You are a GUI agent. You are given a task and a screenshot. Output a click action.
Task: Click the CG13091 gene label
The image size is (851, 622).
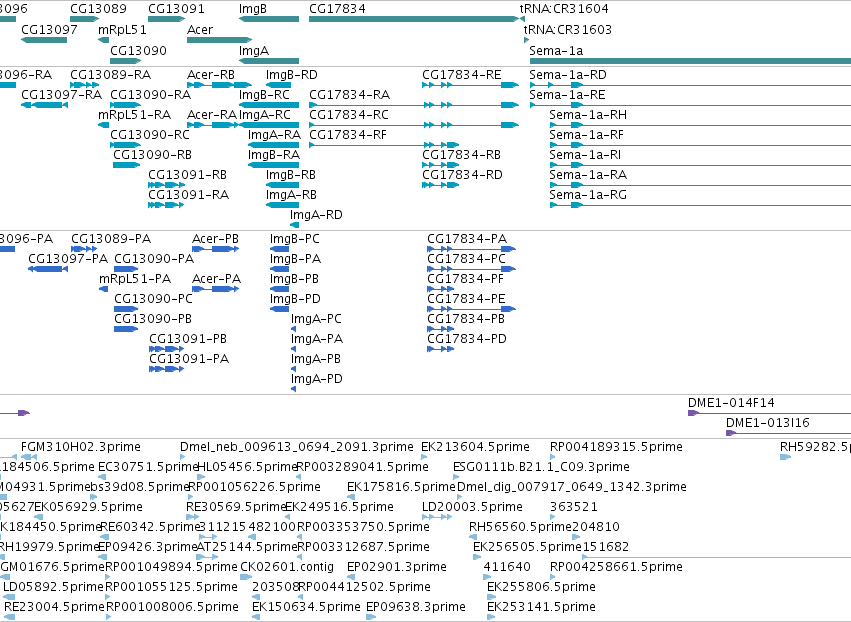(176, 9)
